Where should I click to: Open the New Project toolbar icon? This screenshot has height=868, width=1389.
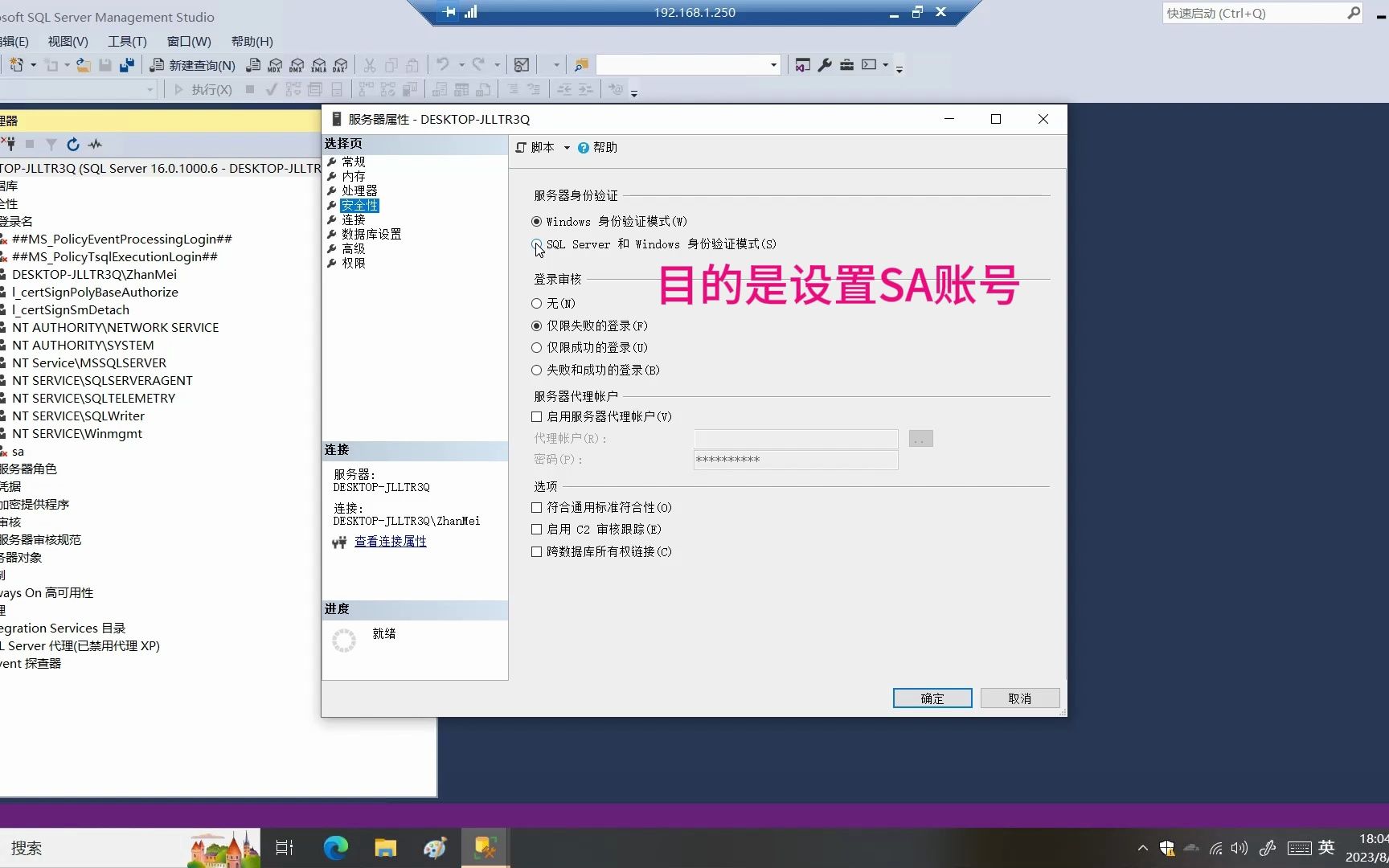pyautogui.click(x=16, y=65)
